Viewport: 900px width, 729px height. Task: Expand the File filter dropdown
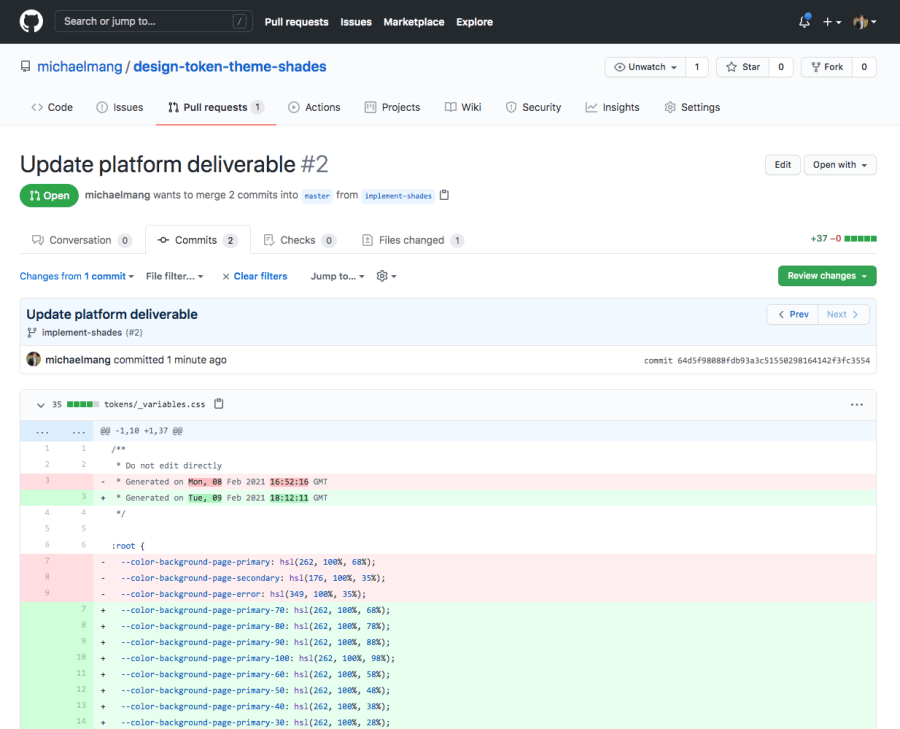(x=174, y=276)
